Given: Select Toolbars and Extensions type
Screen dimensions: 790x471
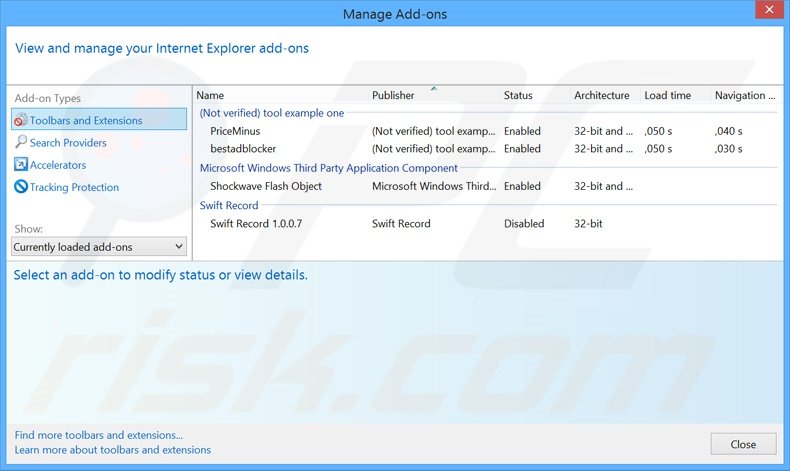Looking at the screenshot, I should 99,120.
